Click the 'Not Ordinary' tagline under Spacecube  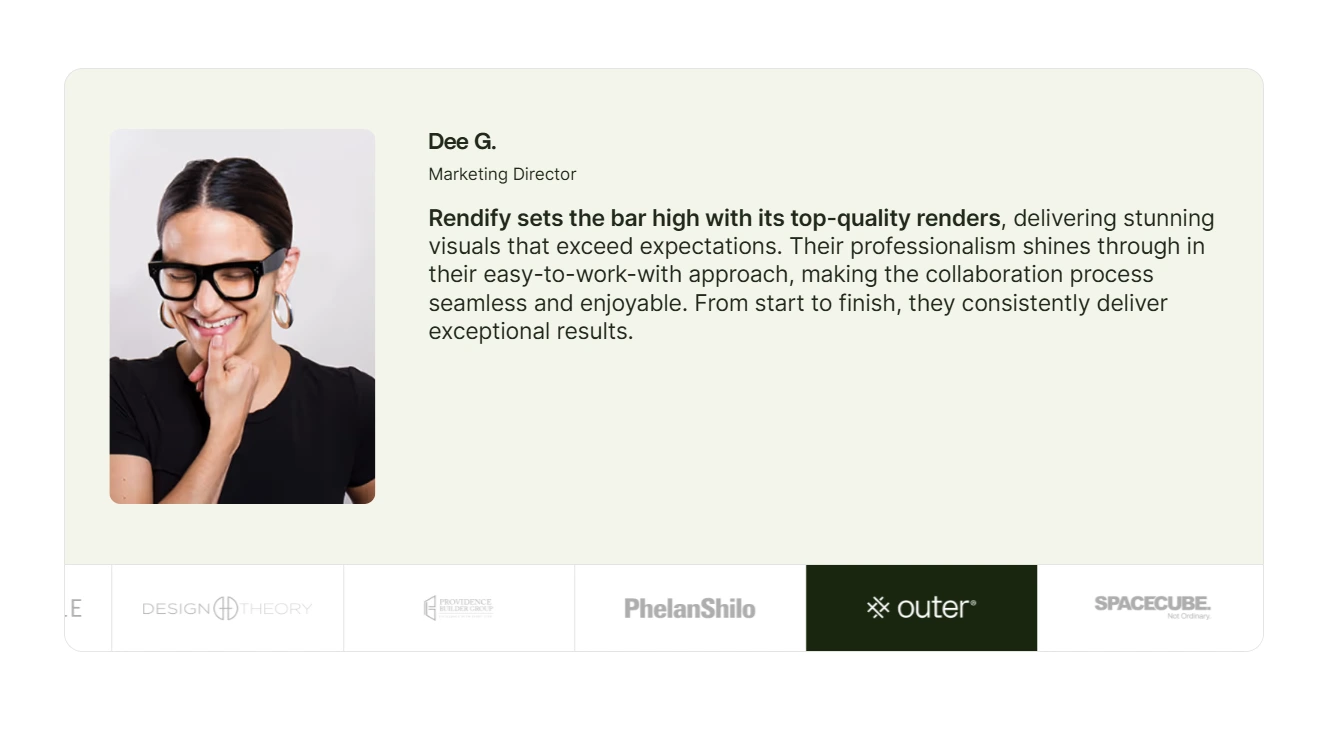pos(1188,616)
